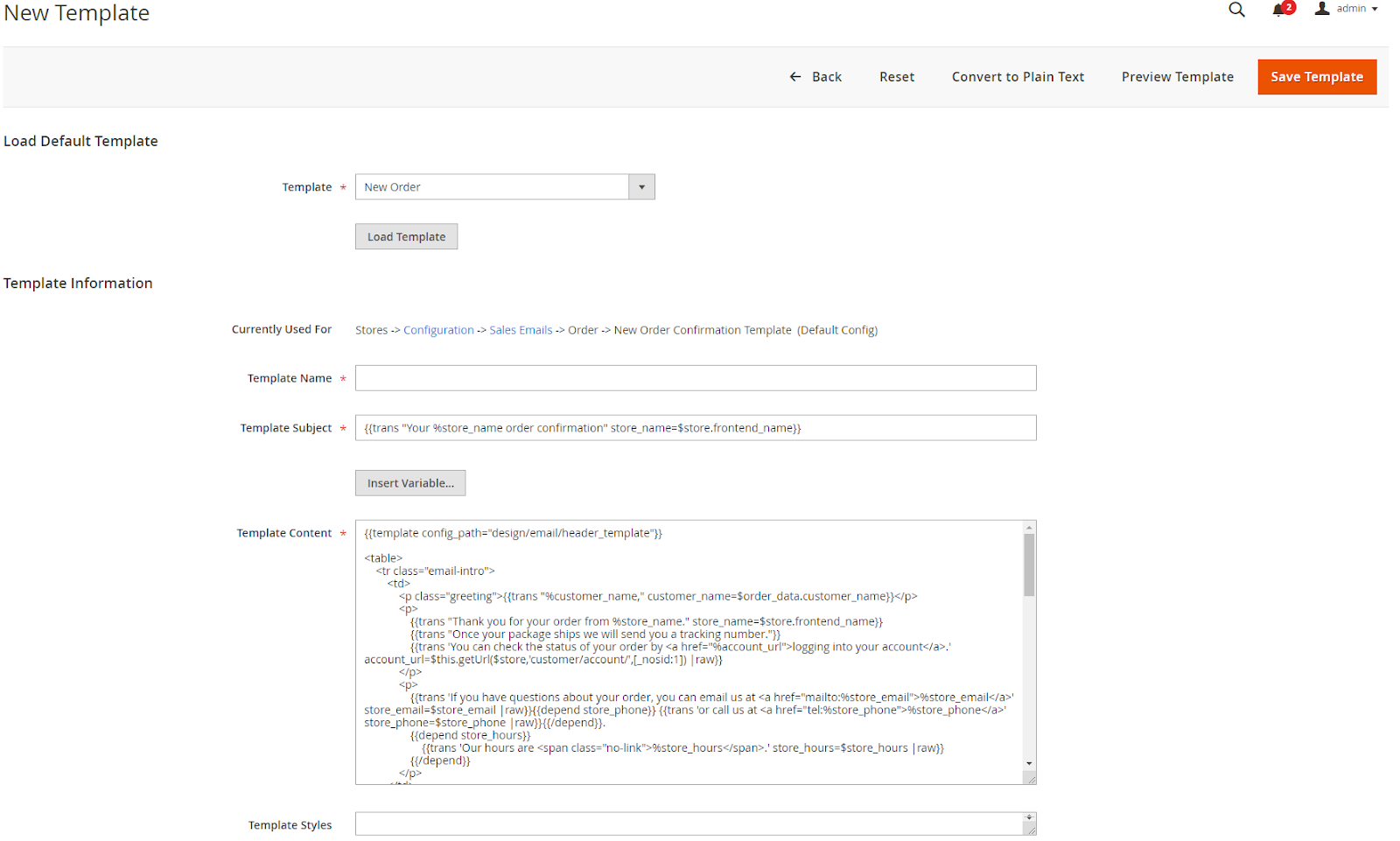1400x841 pixels.
Task: Open the Sales Emails link
Action: tap(521, 331)
